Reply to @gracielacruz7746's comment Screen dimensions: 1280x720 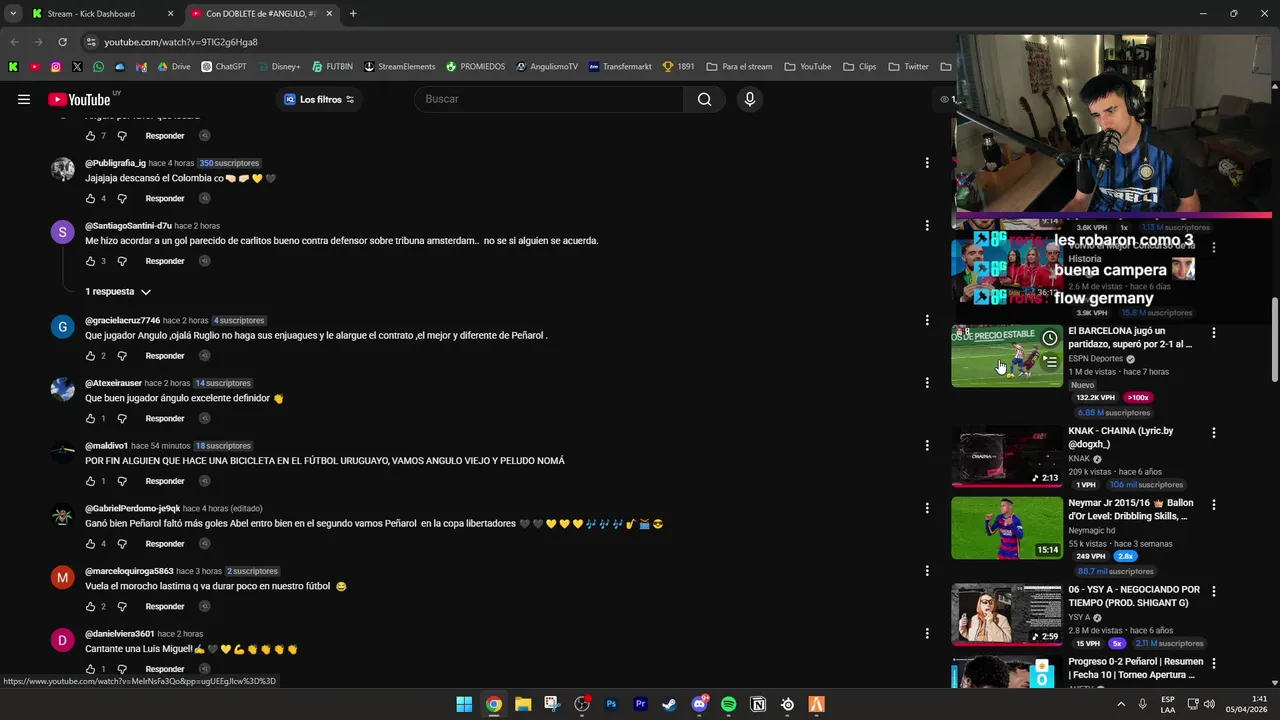(165, 356)
